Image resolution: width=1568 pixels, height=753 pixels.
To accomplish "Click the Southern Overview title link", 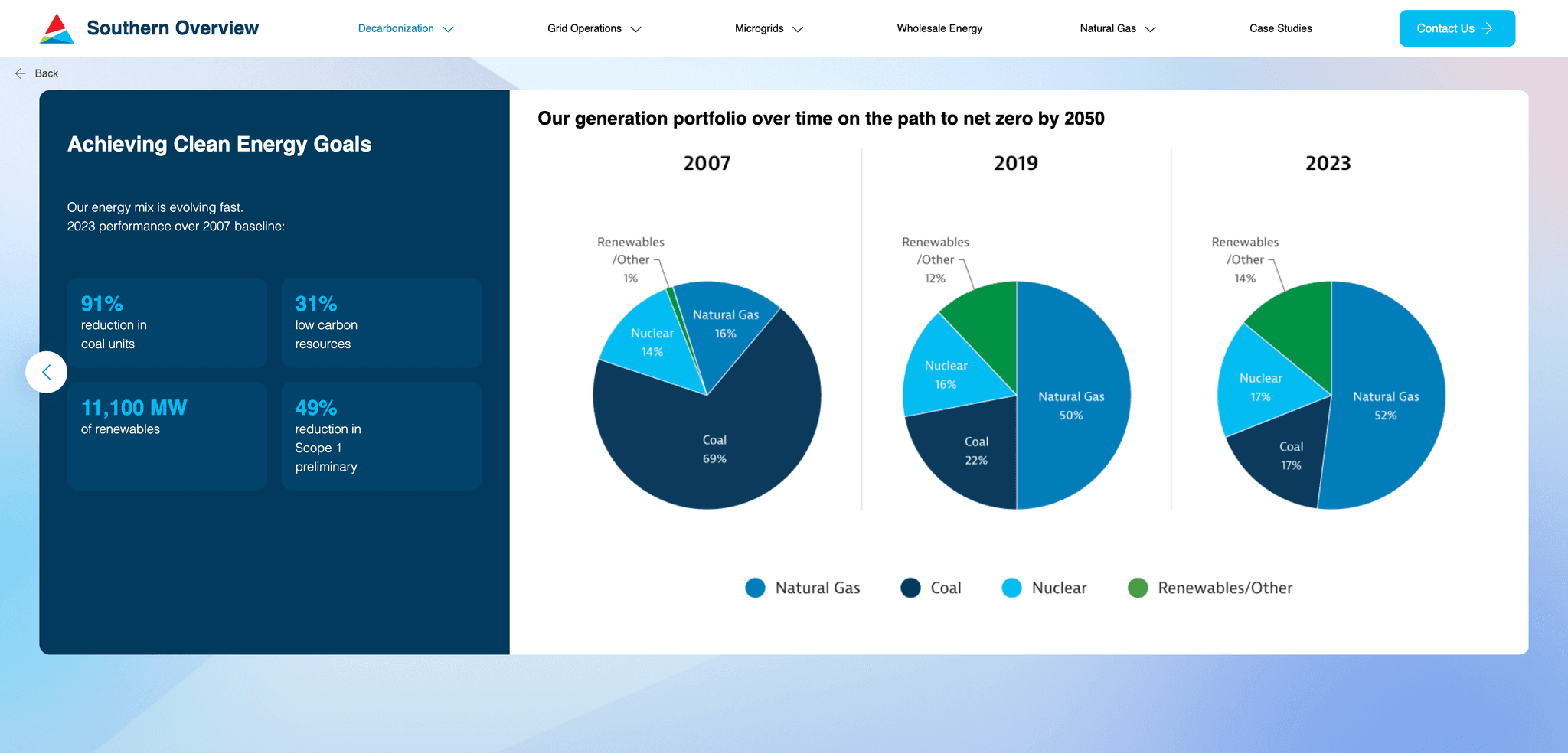I will point(172,28).
